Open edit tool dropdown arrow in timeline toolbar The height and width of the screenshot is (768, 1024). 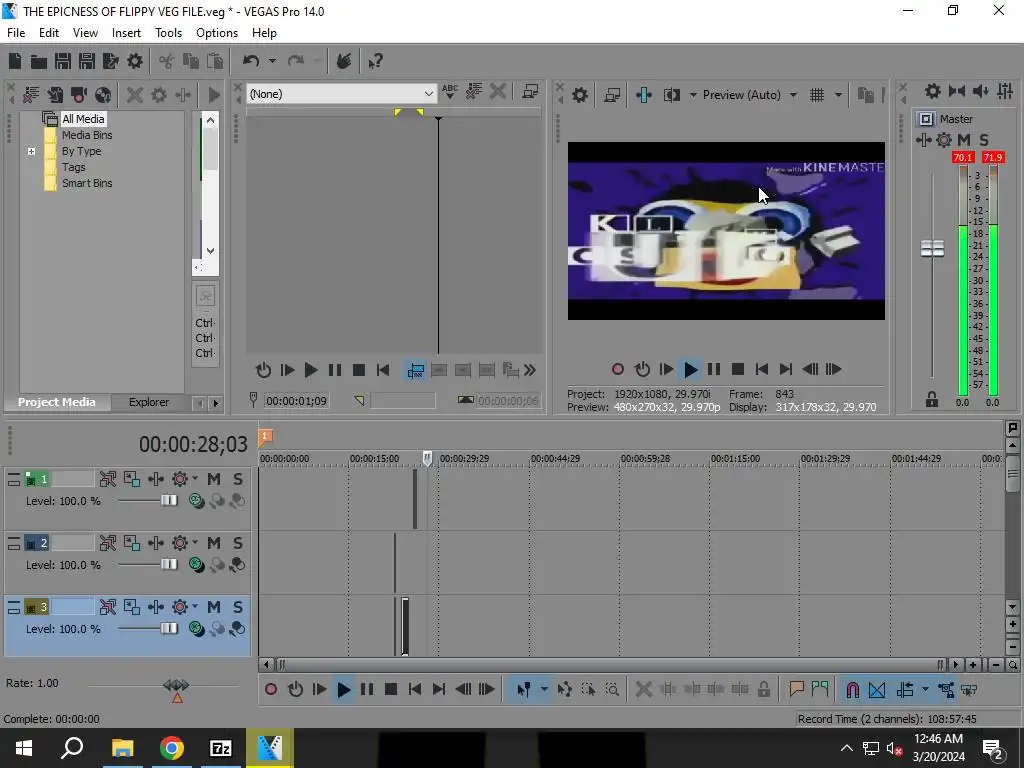pyautogui.click(x=544, y=690)
